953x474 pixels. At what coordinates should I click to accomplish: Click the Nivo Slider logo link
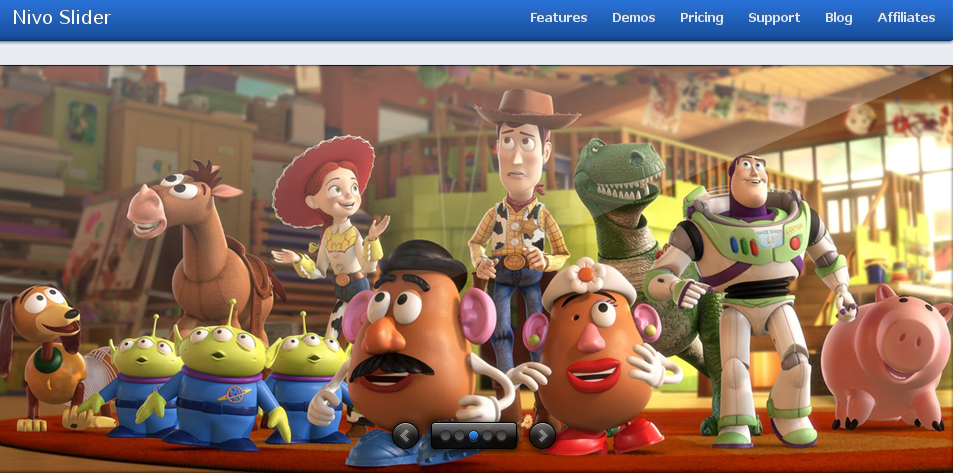click(x=61, y=17)
